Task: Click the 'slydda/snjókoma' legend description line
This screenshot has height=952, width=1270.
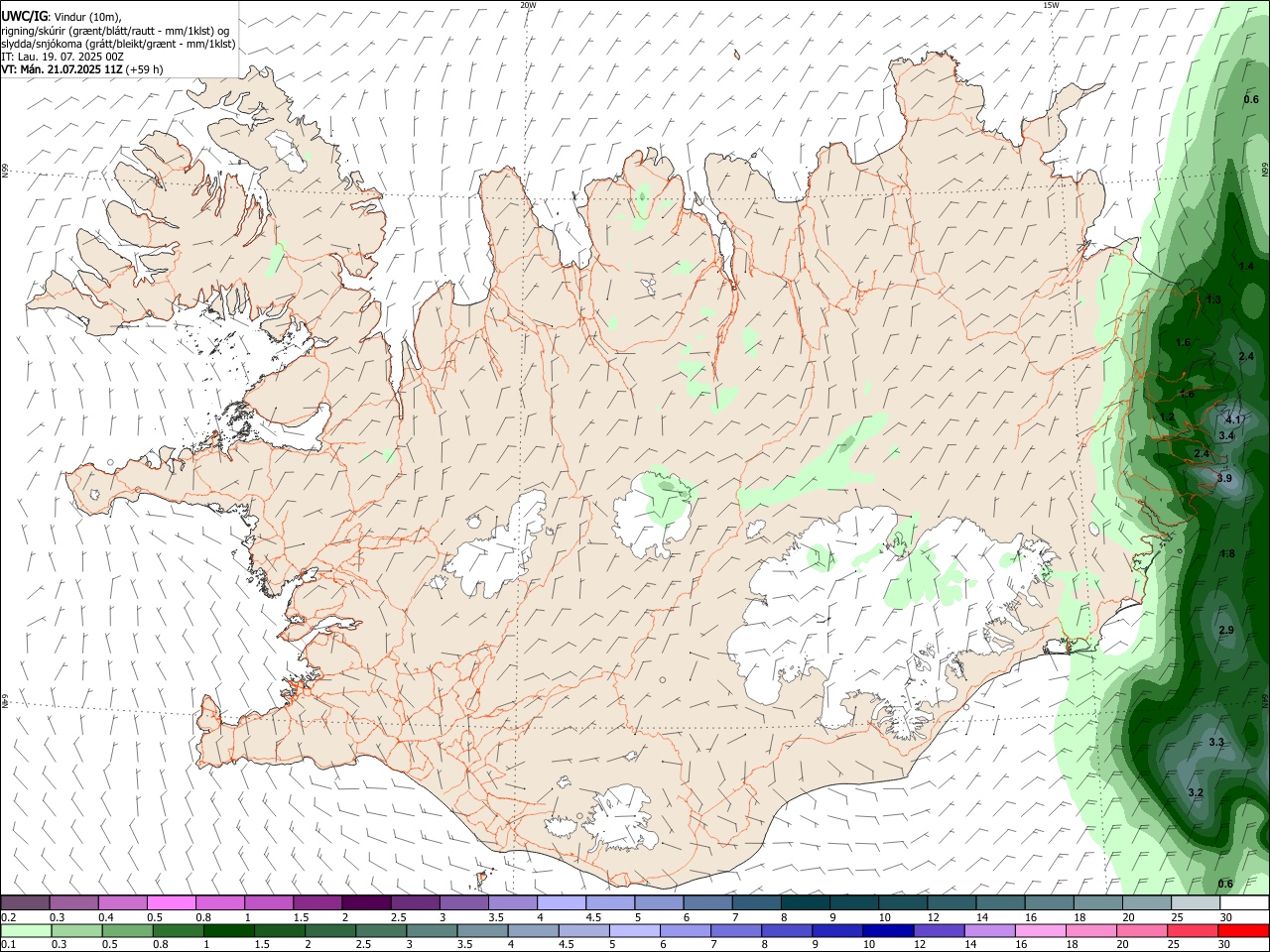Action: 118,44
